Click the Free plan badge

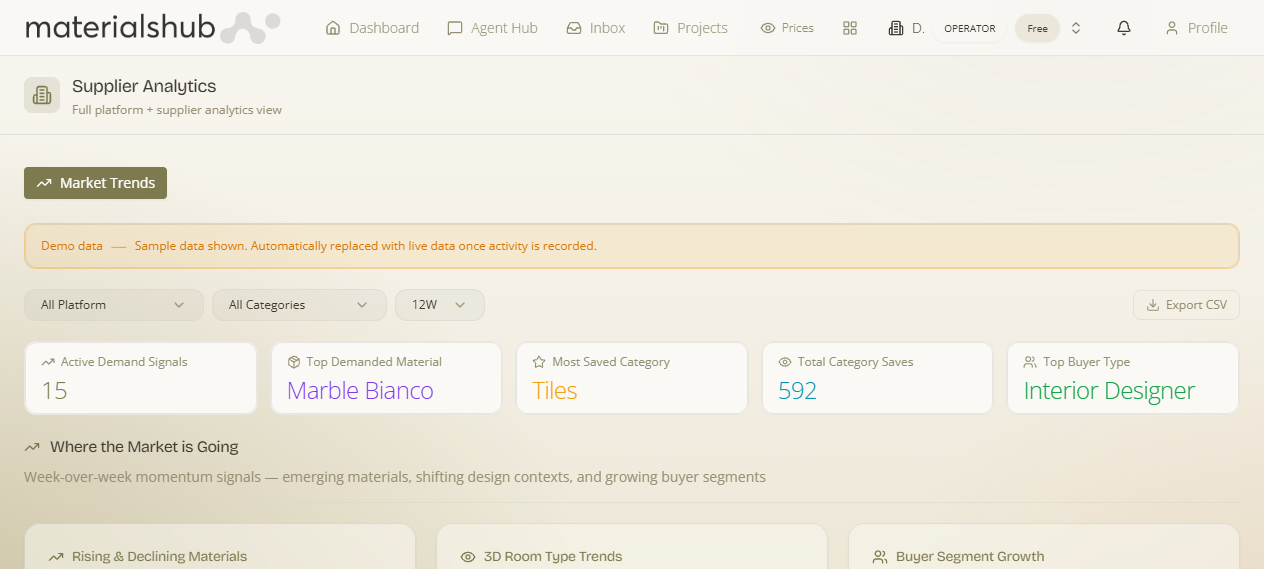pyautogui.click(x=1037, y=28)
